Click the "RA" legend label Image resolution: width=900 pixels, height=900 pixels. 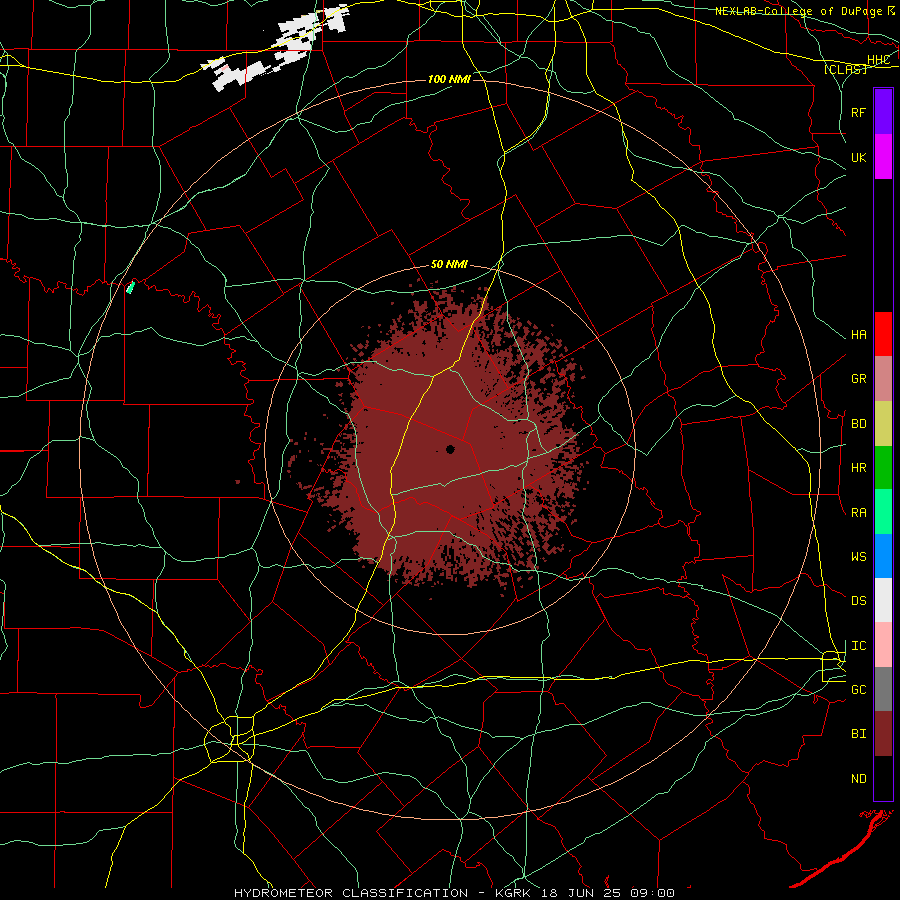(858, 513)
